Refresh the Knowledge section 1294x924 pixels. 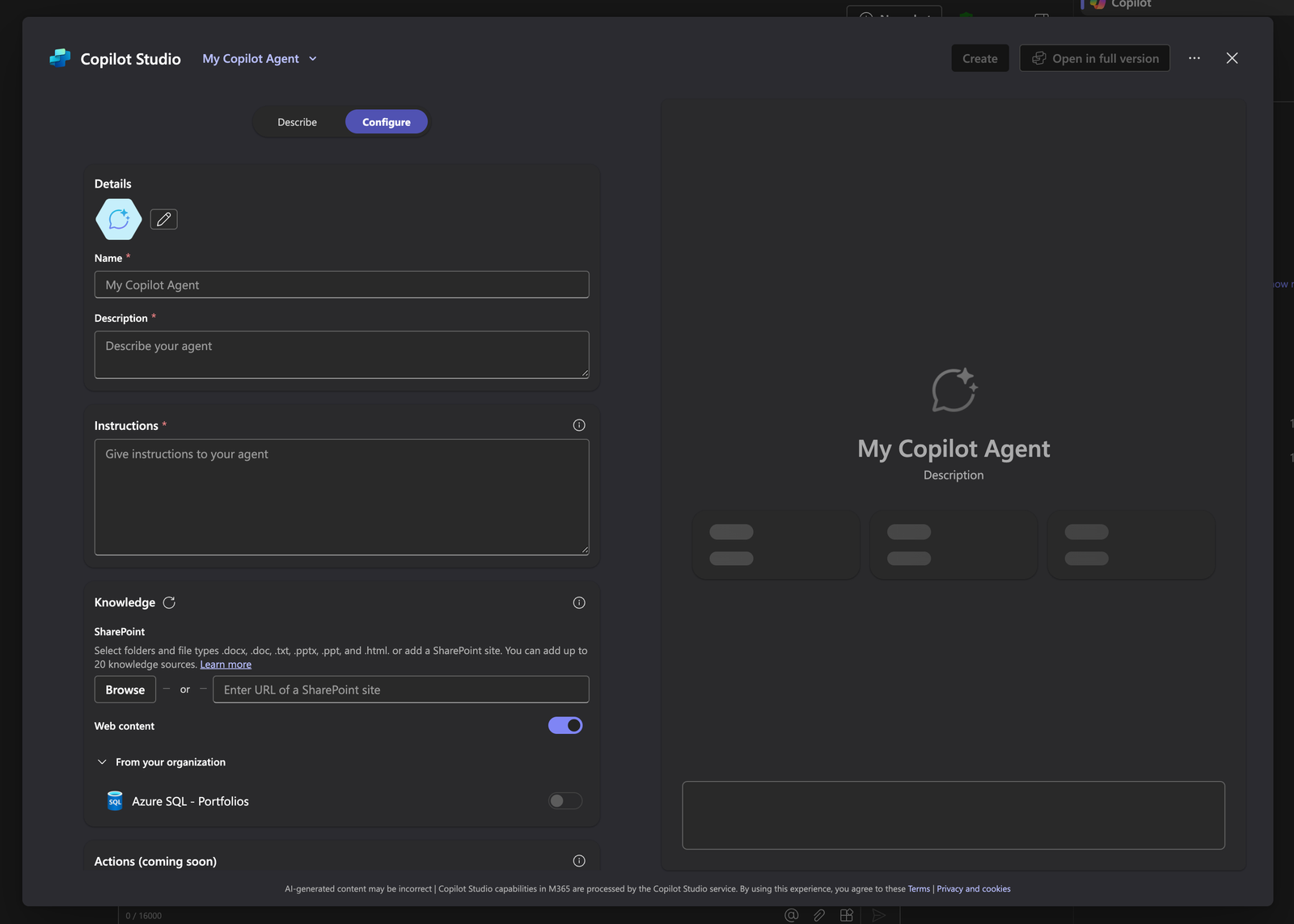point(169,602)
